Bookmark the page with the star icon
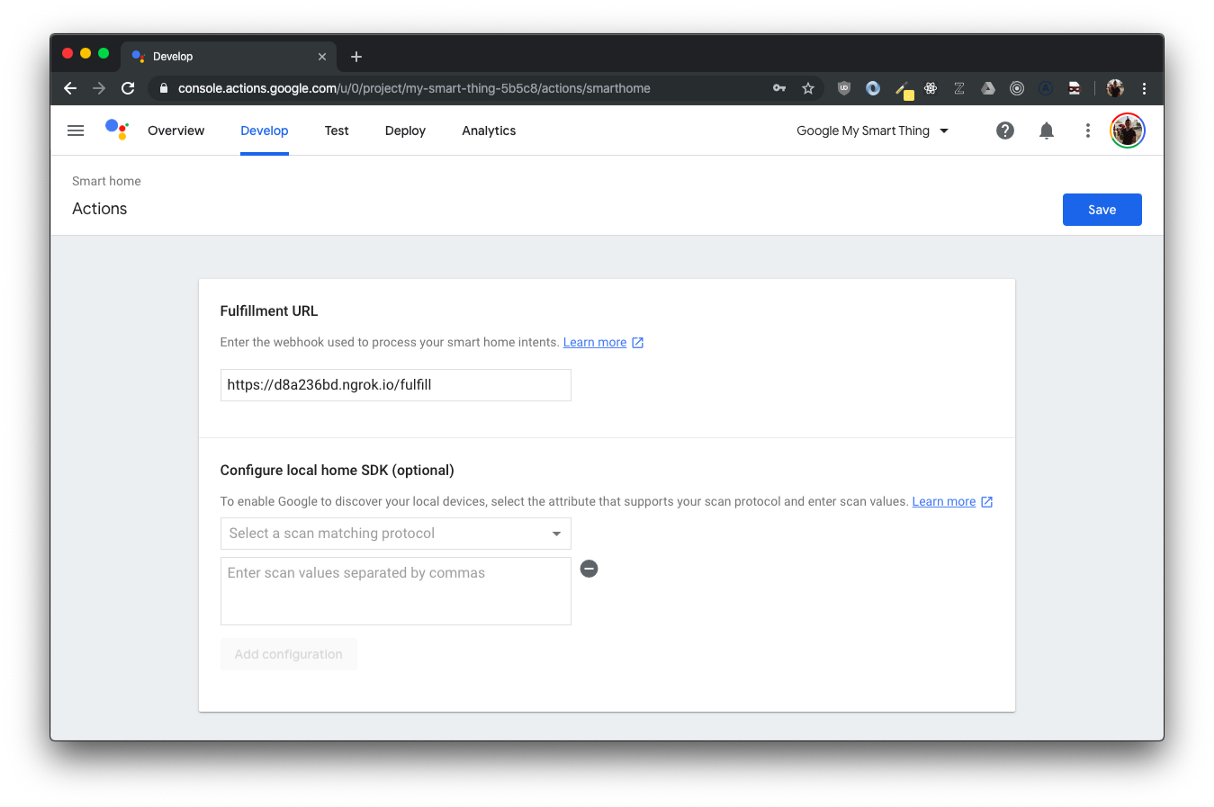The image size is (1214, 807). [x=808, y=88]
